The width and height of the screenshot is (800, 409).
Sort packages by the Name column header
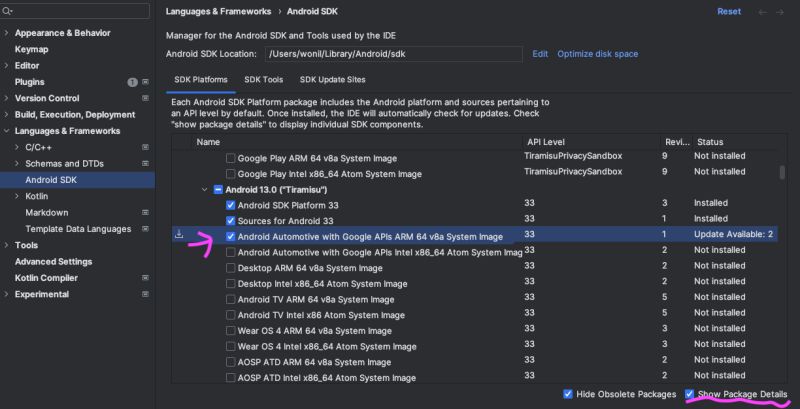(x=208, y=142)
